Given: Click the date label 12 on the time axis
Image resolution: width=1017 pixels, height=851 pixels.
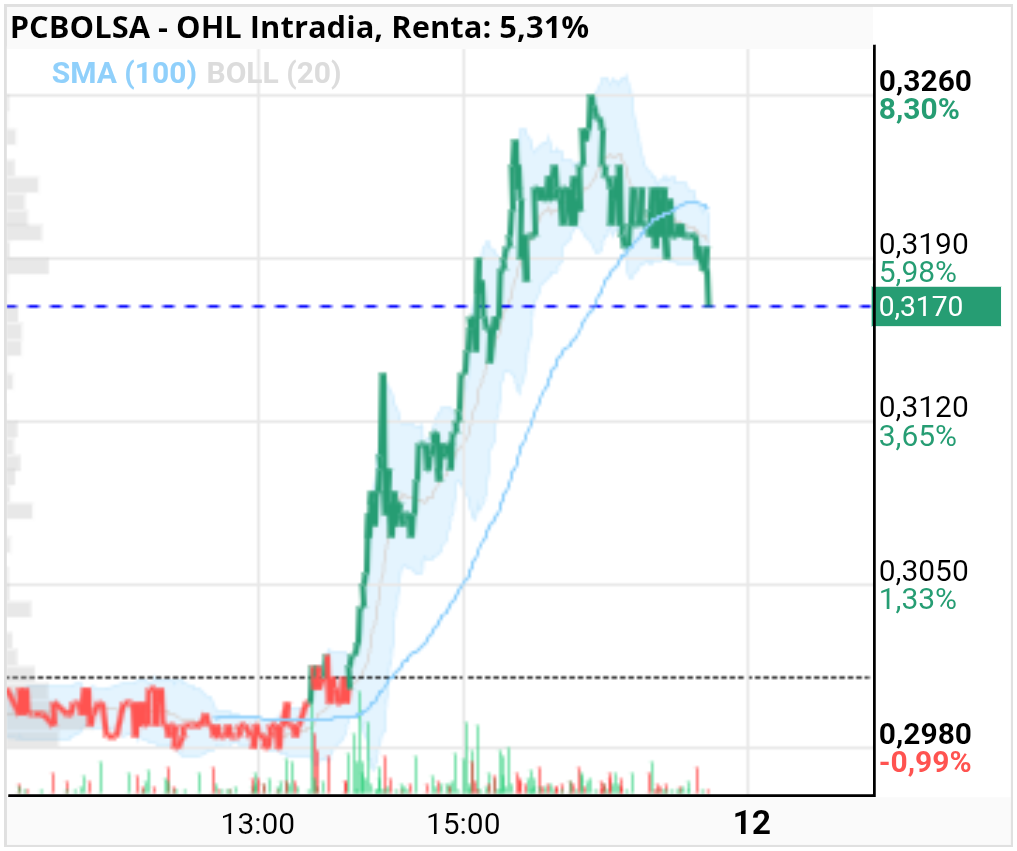Looking at the screenshot, I should pos(752,824).
